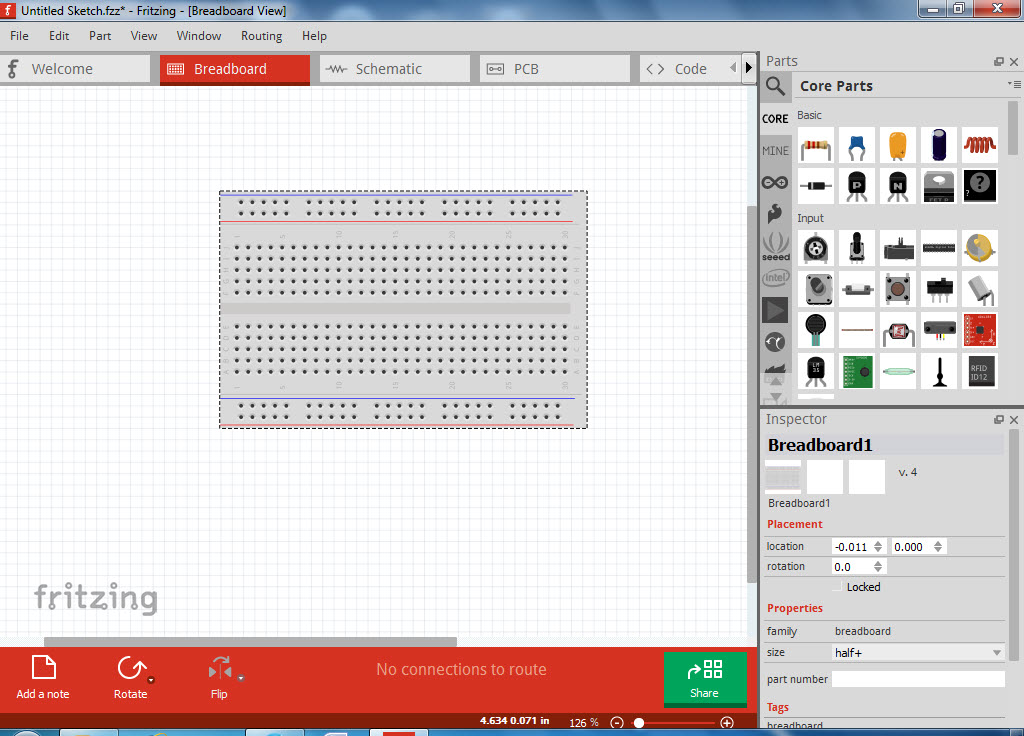Select the resistor part from Core Parts

(x=816, y=144)
